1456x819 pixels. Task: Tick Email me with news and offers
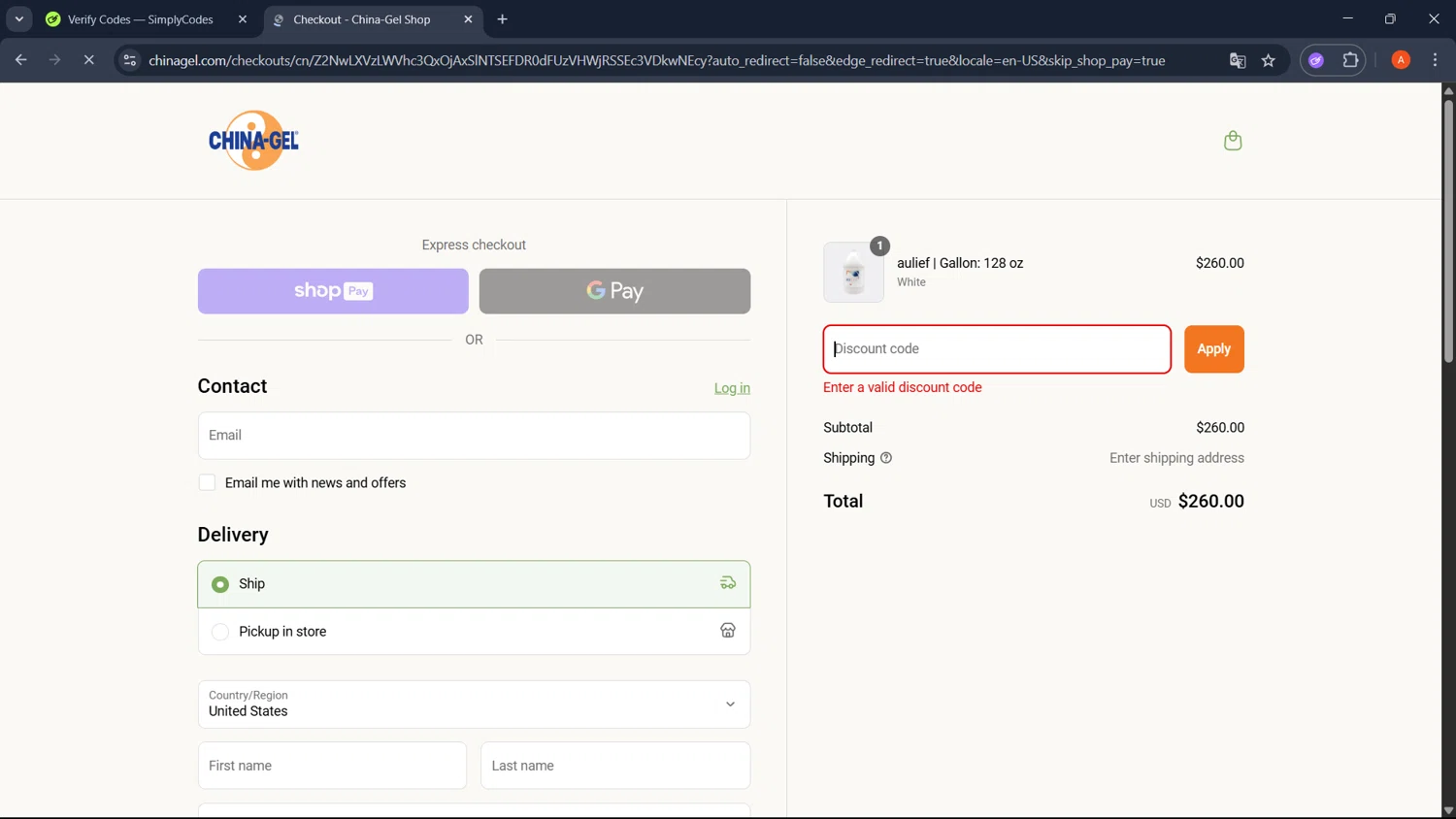(207, 482)
